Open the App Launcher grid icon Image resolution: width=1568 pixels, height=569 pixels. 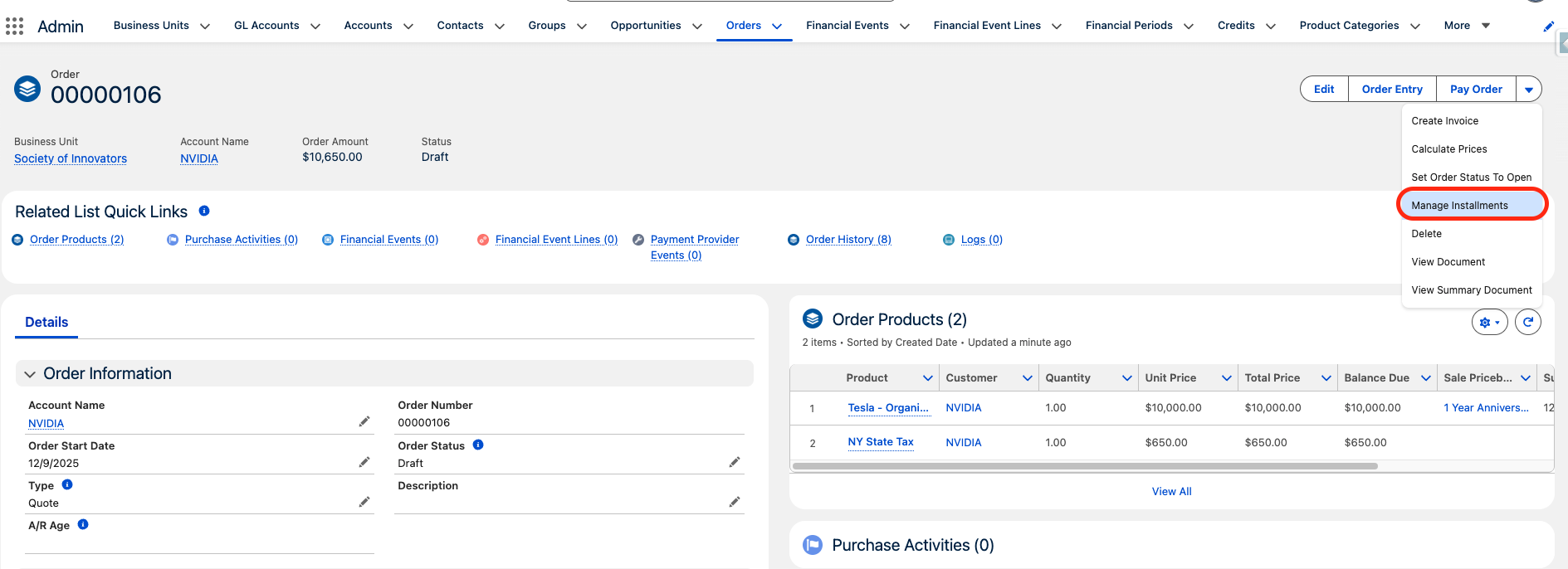tap(14, 27)
